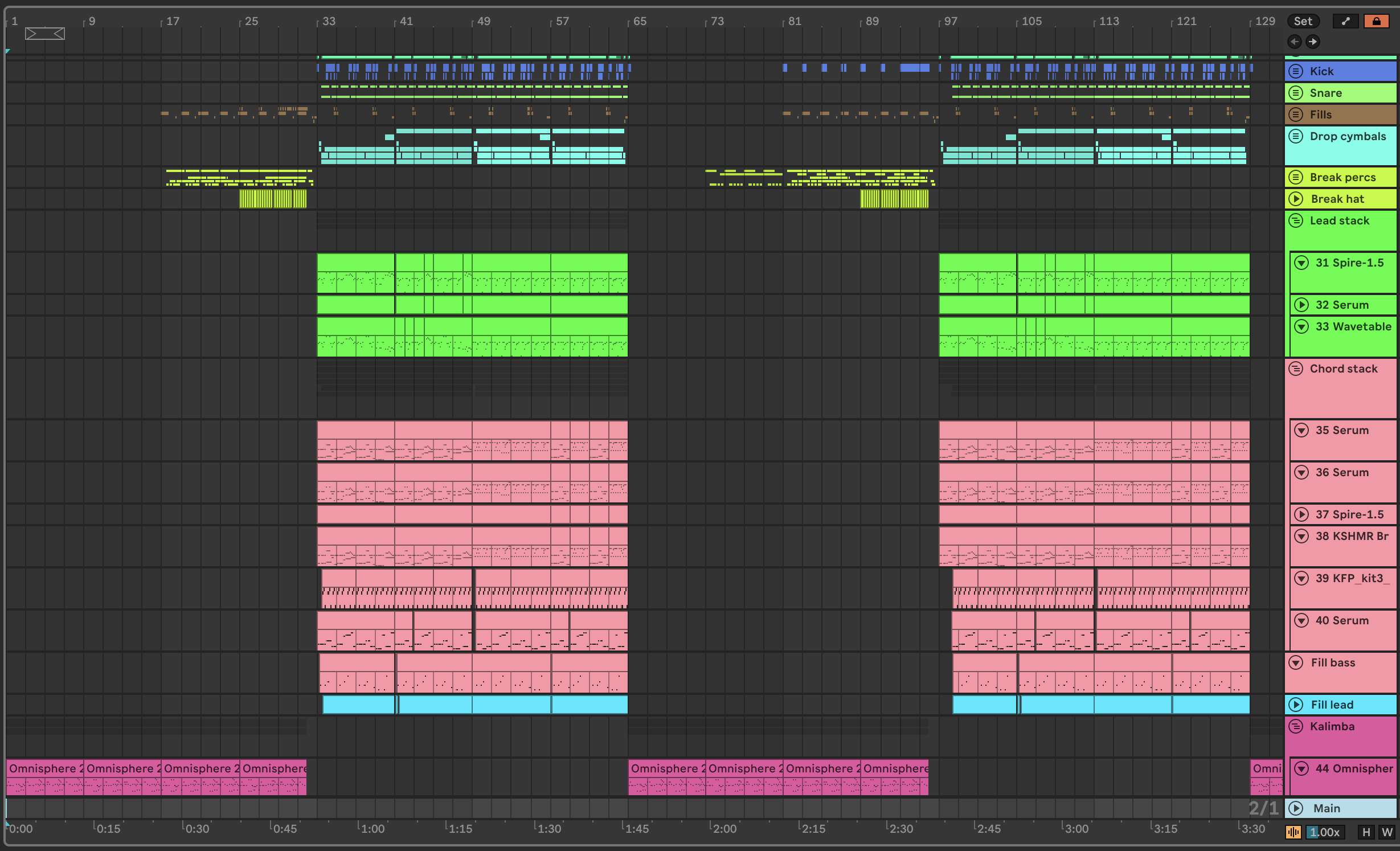1400x851 pixels.
Task: Toggle the waveform zoom display icon
Action: 1293,832
